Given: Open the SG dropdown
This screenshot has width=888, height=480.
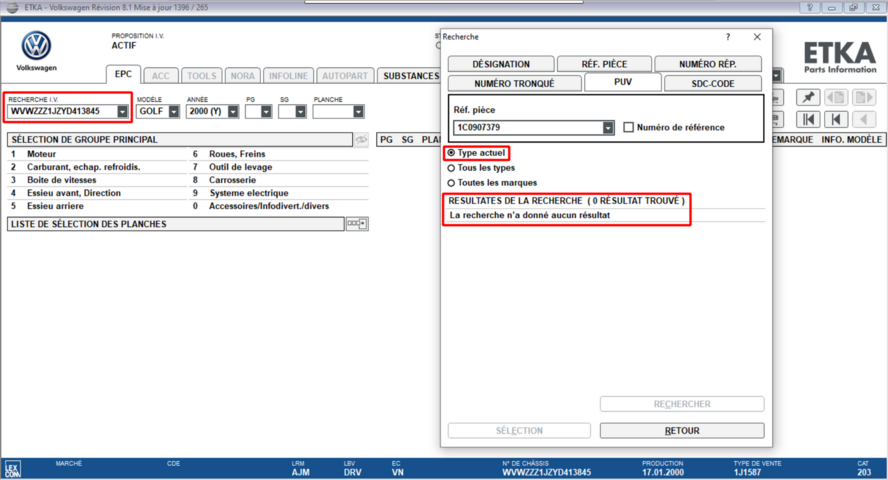Looking at the screenshot, I should tap(301, 112).
